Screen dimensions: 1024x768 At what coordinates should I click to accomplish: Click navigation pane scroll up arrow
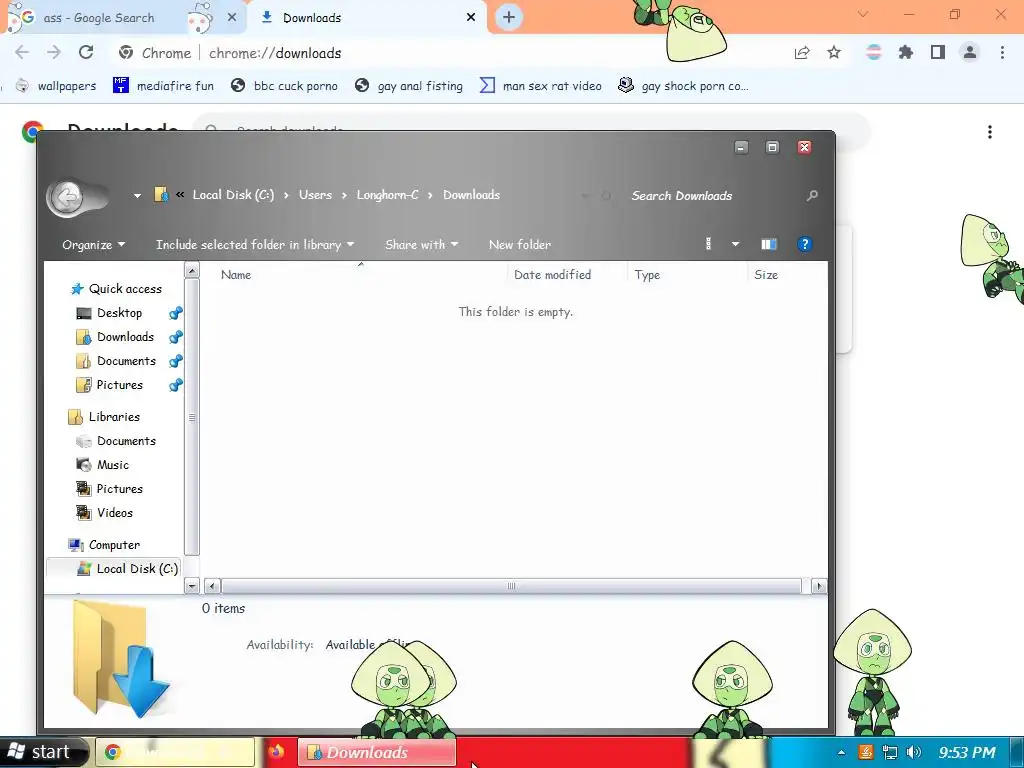[x=192, y=270]
